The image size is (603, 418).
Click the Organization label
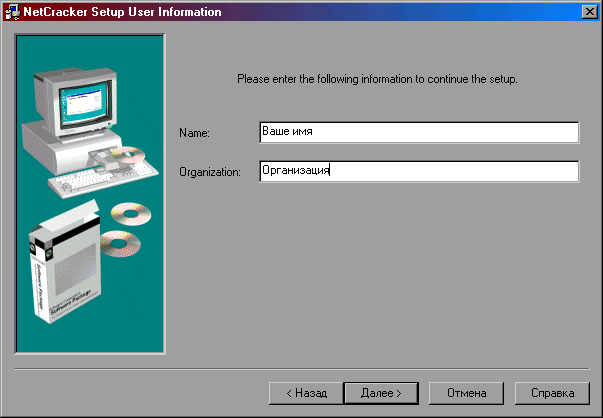pyautogui.click(x=210, y=172)
